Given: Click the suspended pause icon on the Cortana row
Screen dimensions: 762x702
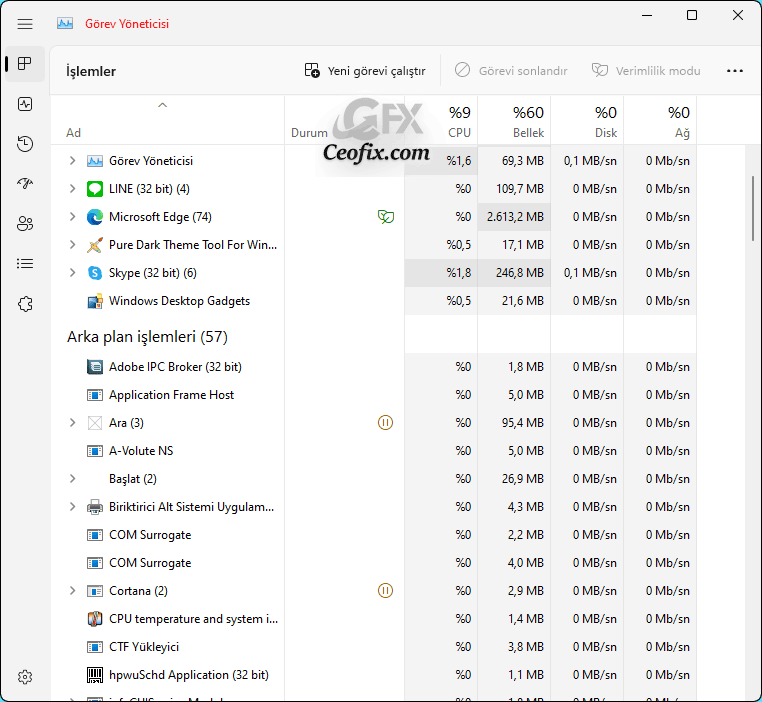Looking at the screenshot, I should pyautogui.click(x=385, y=591).
